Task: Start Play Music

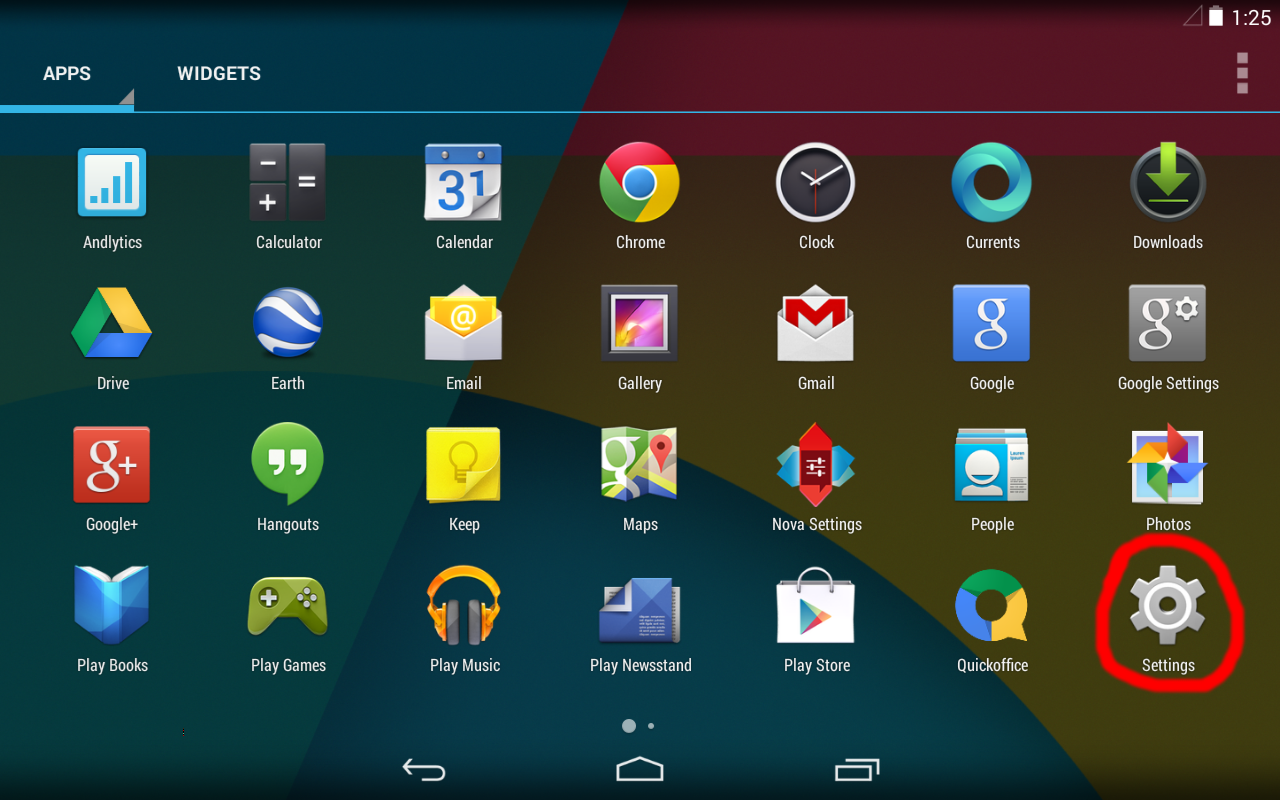Action: (464, 605)
